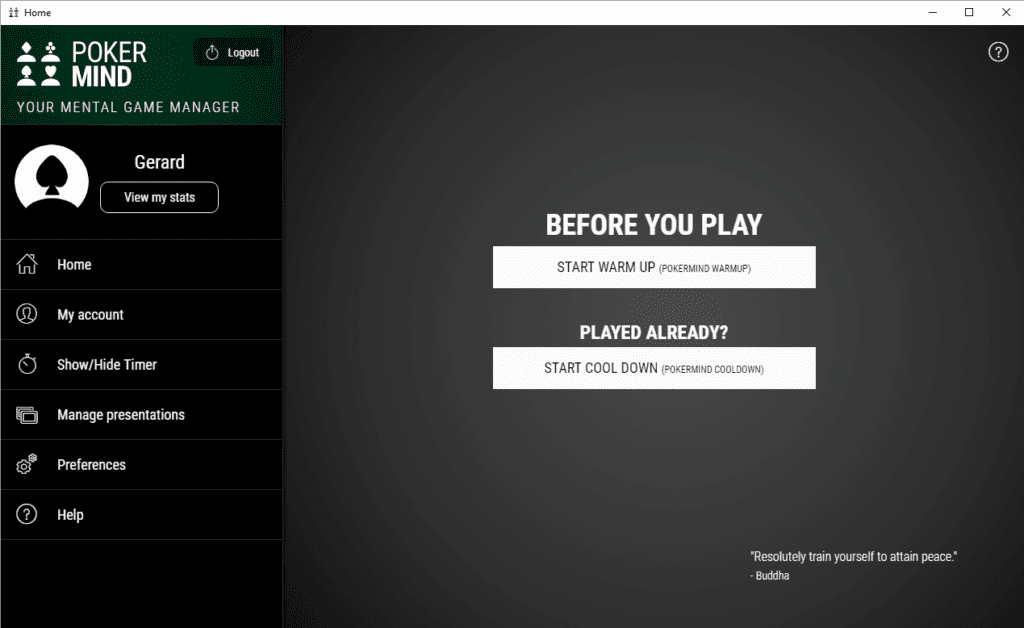Click the power icon on Logout button

click(212, 52)
